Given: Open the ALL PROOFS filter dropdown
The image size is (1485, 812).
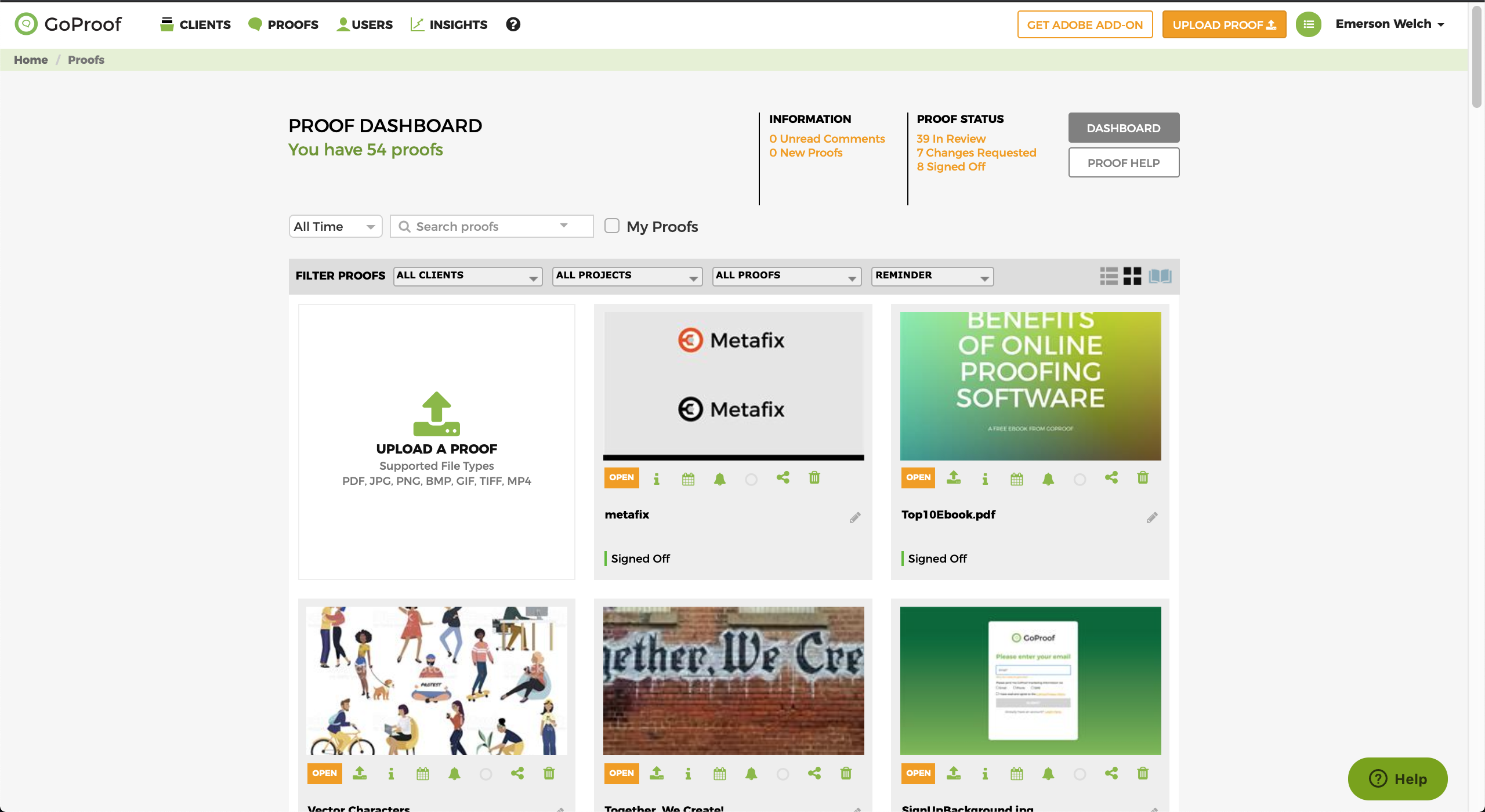Looking at the screenshot, I should click(x=787, y=276).
